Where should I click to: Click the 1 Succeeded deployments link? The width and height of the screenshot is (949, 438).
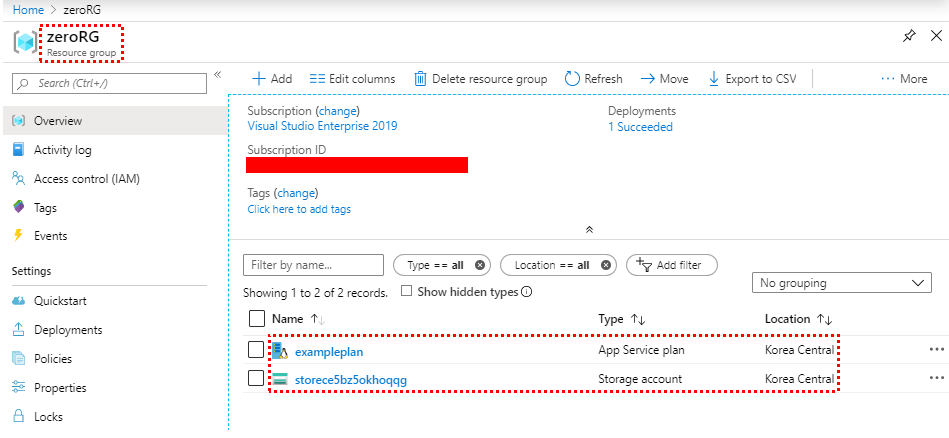640,126
